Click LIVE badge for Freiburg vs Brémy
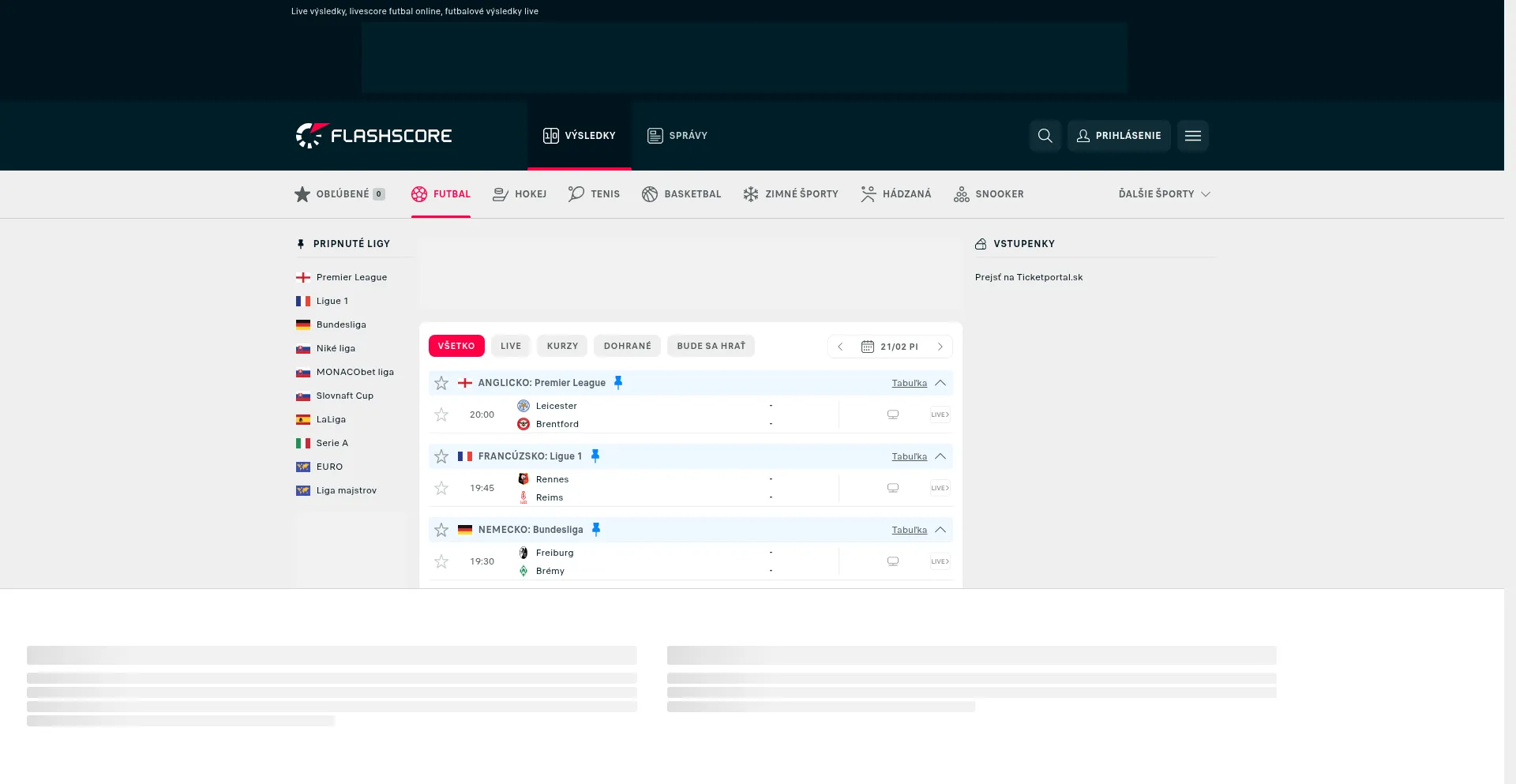Screen dimensions: 1516x784 [940, 561]
